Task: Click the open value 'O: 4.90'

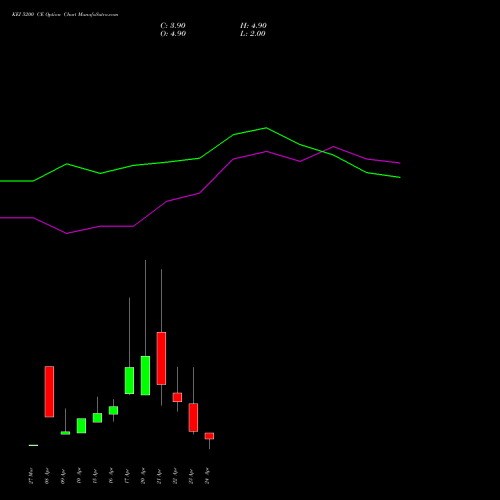Action: point(173,34)
